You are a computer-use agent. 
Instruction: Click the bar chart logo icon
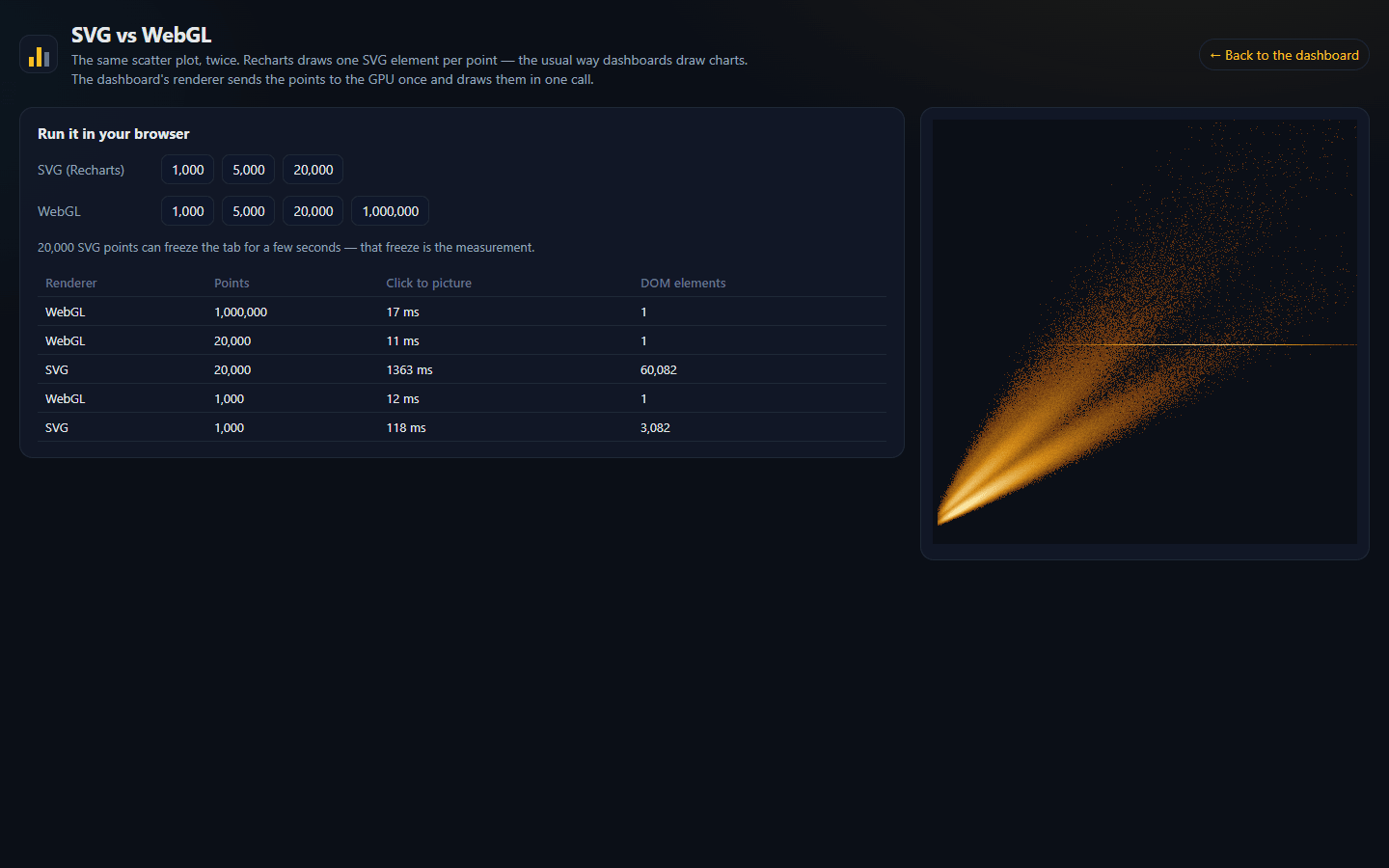[39, 55]
